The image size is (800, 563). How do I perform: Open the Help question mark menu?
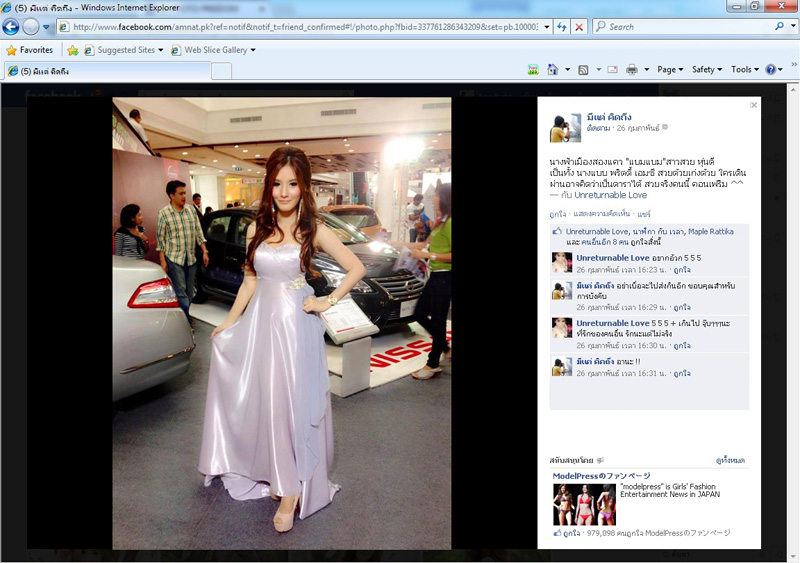773,69
